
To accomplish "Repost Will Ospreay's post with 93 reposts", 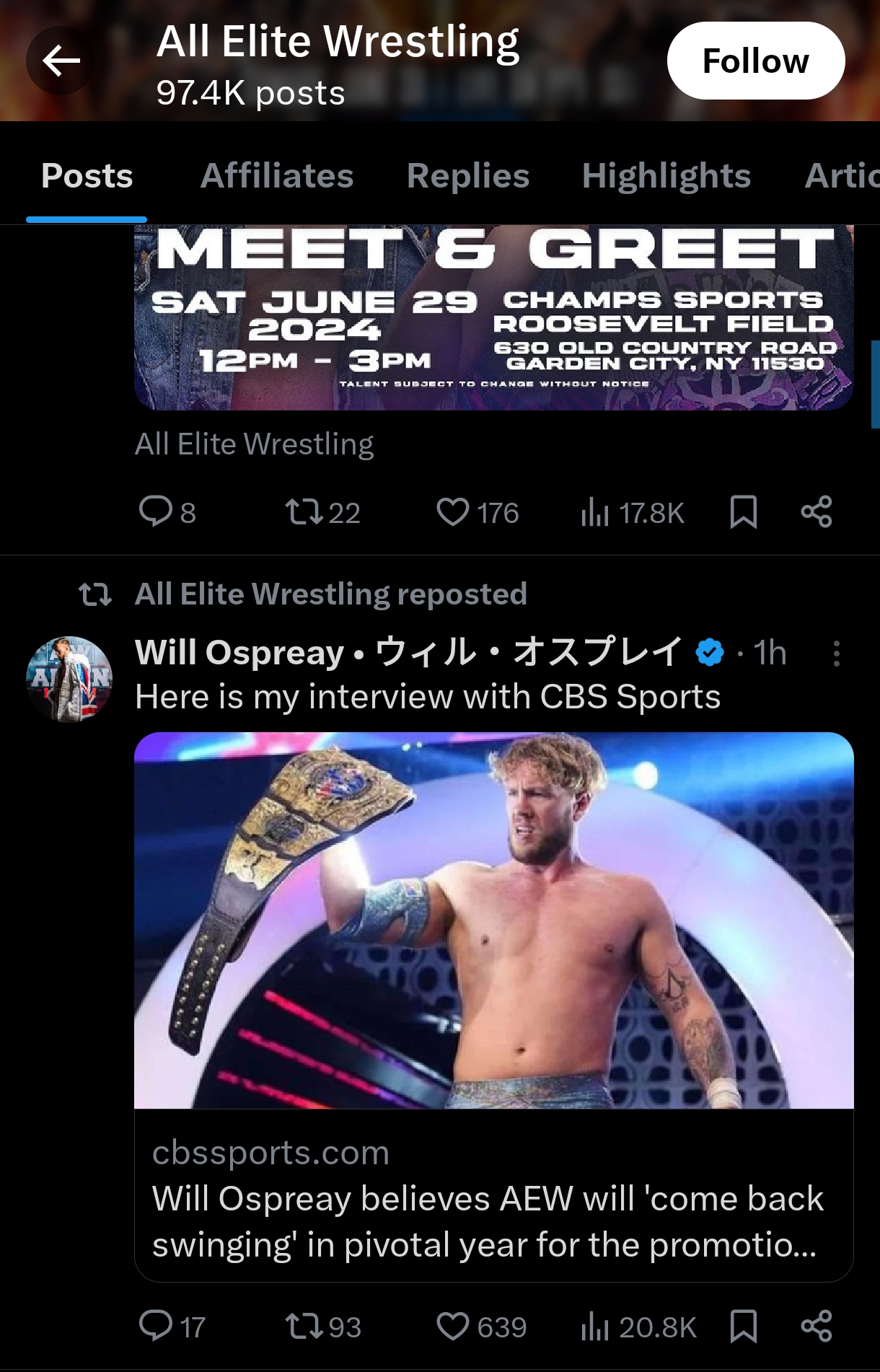I will (322, 1326).
